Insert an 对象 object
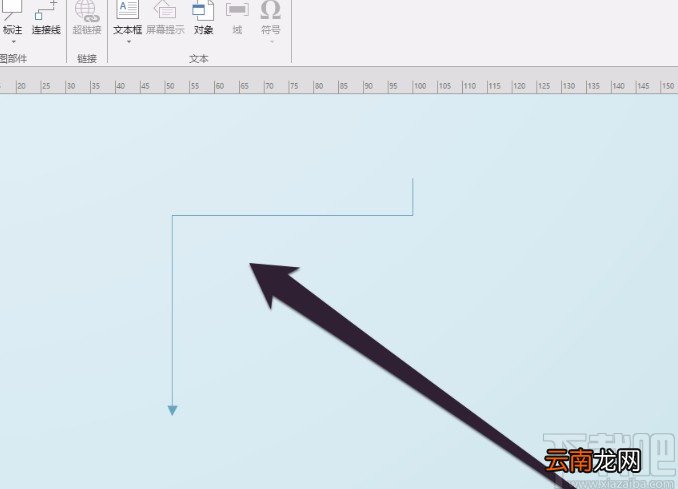678x489 pixels. click(x=203, y=18)
